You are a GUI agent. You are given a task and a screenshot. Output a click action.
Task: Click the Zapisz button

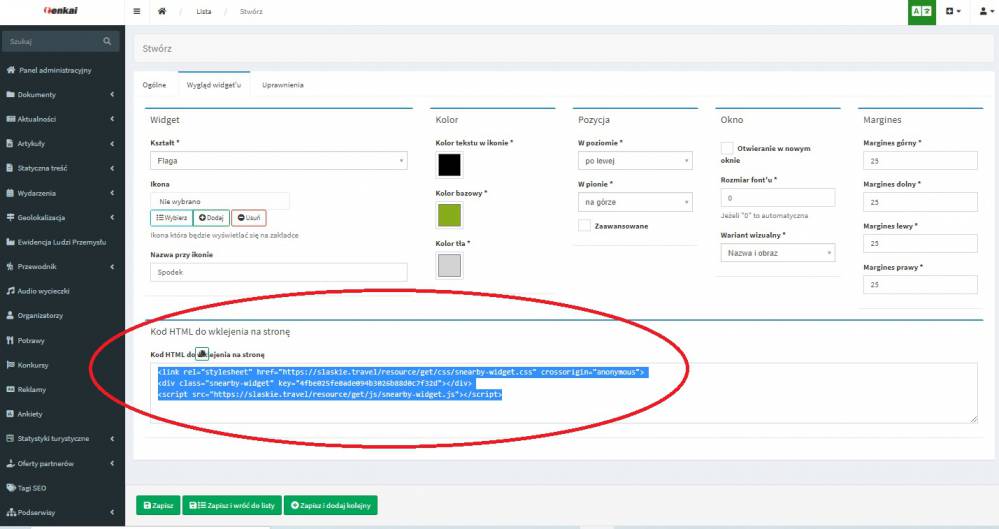158,506
